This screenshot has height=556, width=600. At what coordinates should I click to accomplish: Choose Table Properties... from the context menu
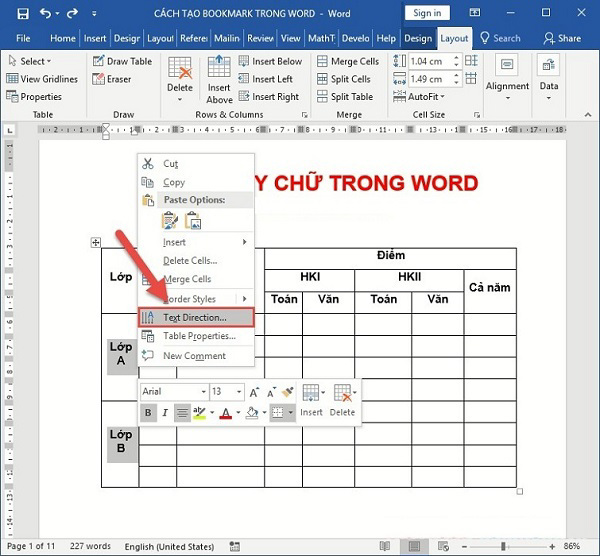196,336
